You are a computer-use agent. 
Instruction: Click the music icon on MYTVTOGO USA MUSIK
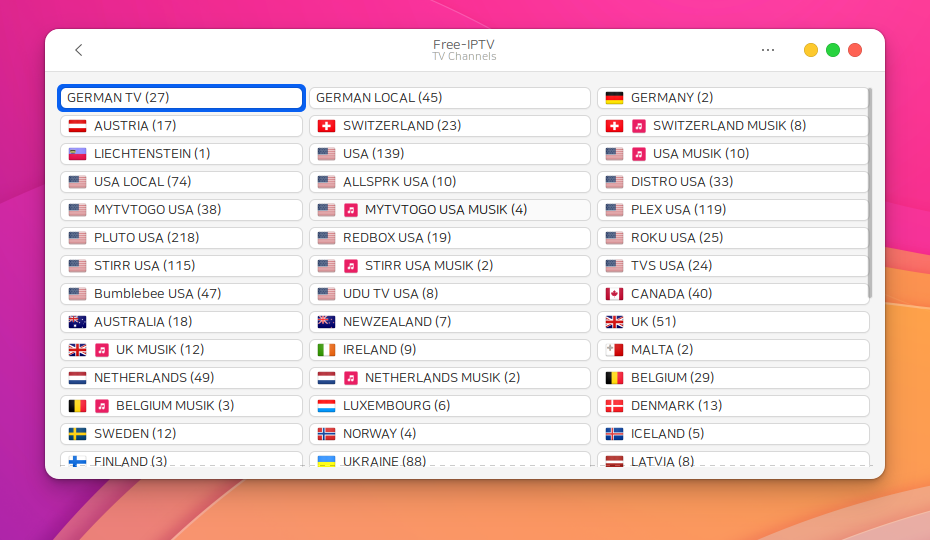351,210
